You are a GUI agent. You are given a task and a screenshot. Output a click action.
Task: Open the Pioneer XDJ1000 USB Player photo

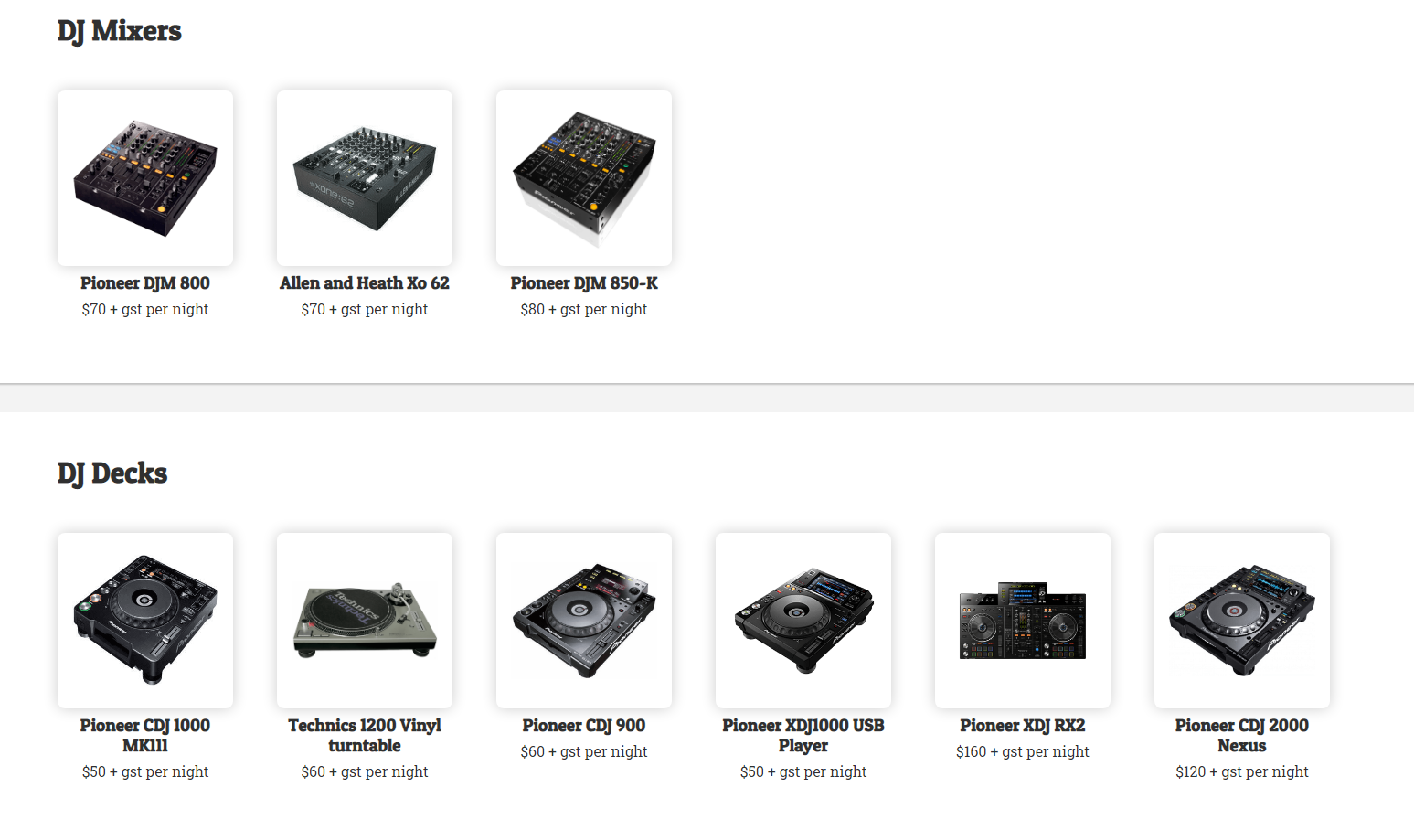803,621
